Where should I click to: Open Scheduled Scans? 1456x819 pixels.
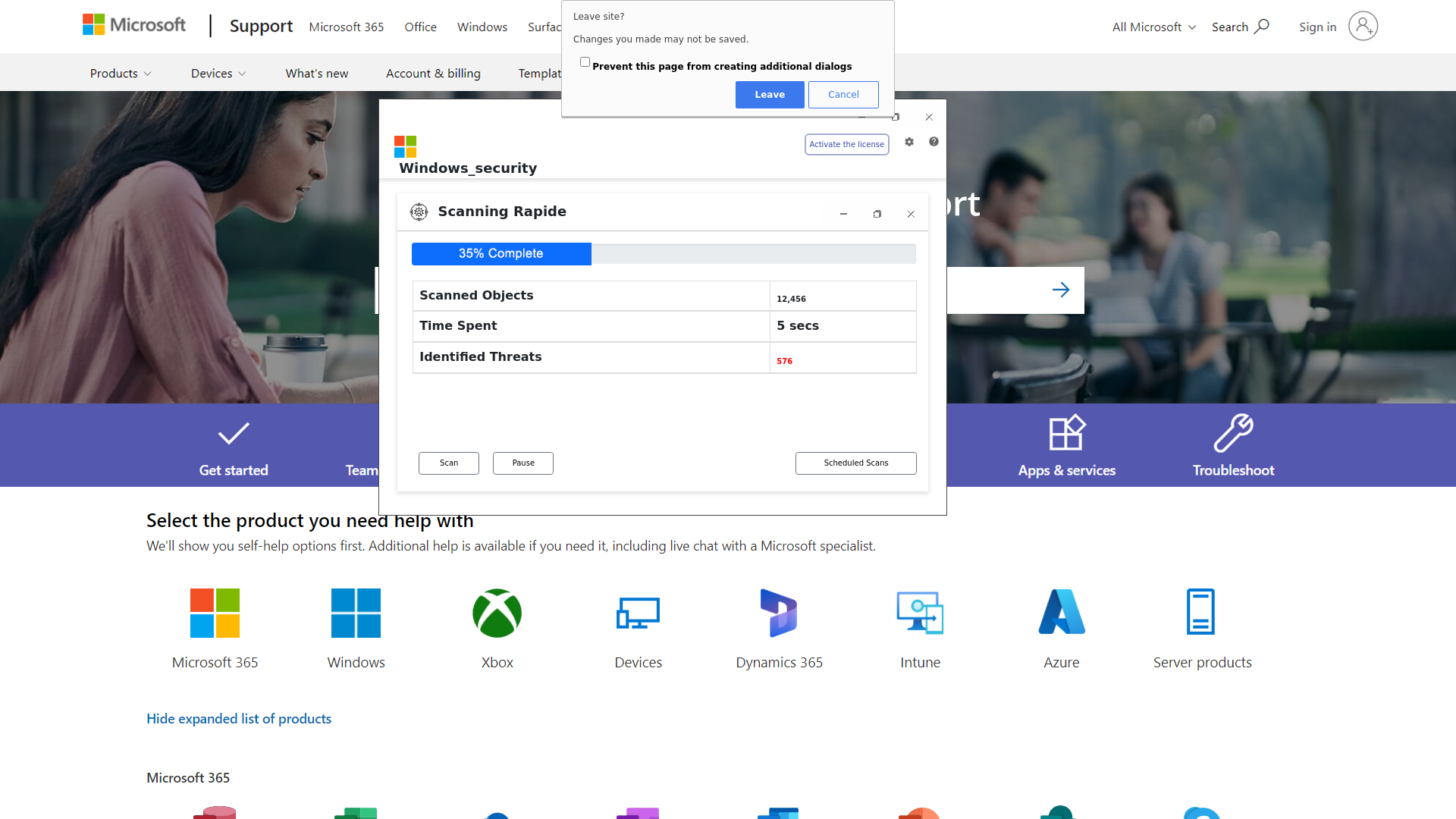pos(856,463)
